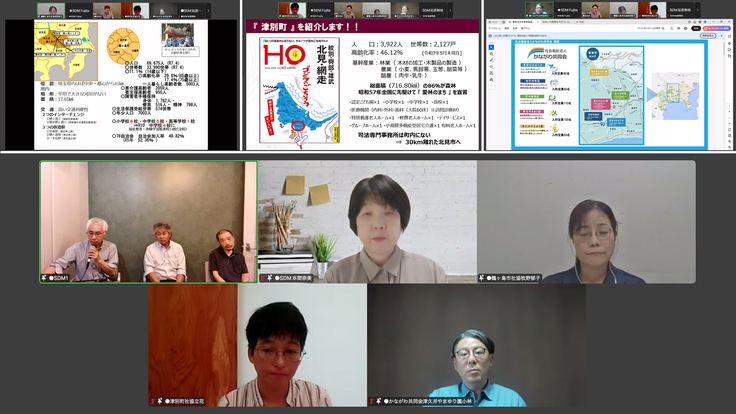
Task: Select the SDM1 video tile with three men
Action: pos(148,222)
